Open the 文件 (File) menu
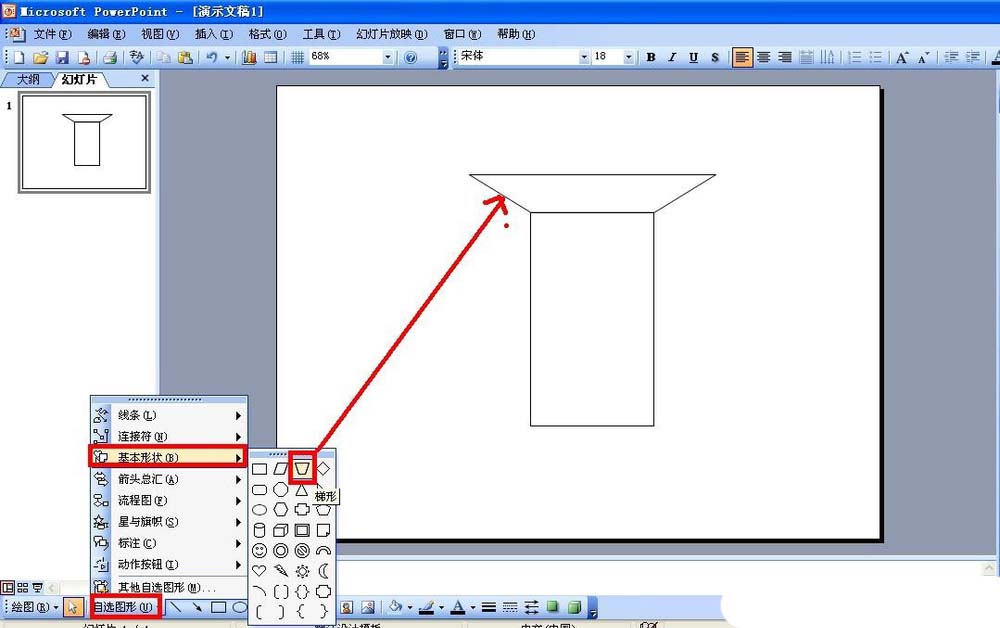The height and width of the screenshot is (628, 1000). [x=52, y=34]
